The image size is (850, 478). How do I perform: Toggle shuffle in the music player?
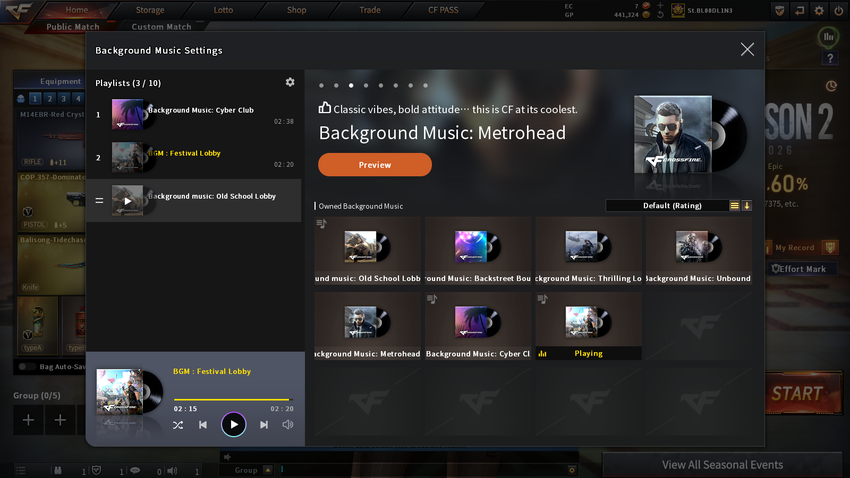(178, 425)
